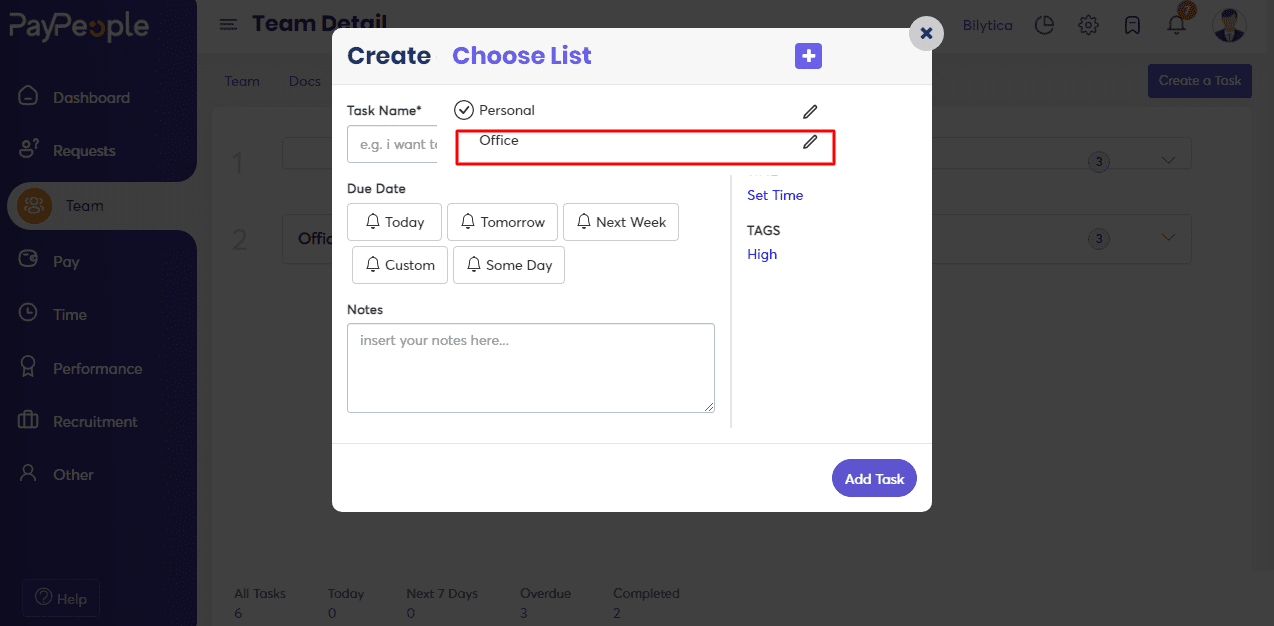This screenshot has height=626, width=1274.
Task: Edit the Office list with pencil icon
Action: [x=810, y=141]
